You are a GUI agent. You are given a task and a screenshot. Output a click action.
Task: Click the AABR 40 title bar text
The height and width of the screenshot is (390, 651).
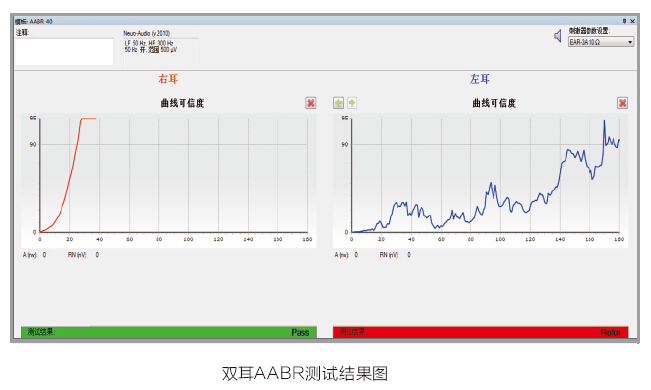point(34,21)
